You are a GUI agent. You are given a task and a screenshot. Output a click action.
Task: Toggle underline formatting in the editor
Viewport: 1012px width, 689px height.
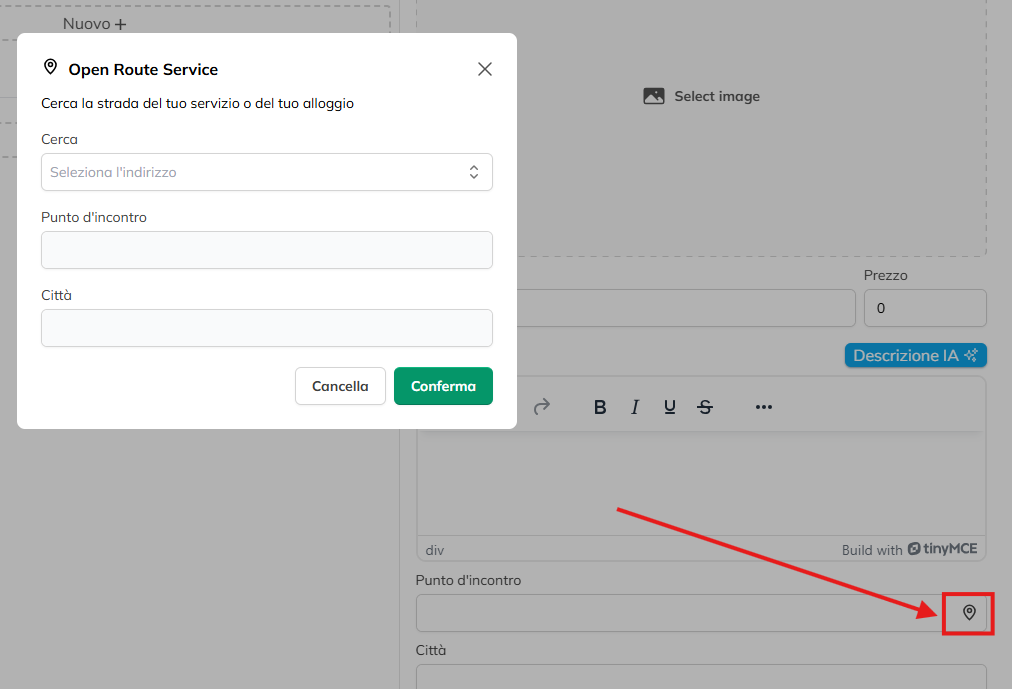(x=670, y=407)
